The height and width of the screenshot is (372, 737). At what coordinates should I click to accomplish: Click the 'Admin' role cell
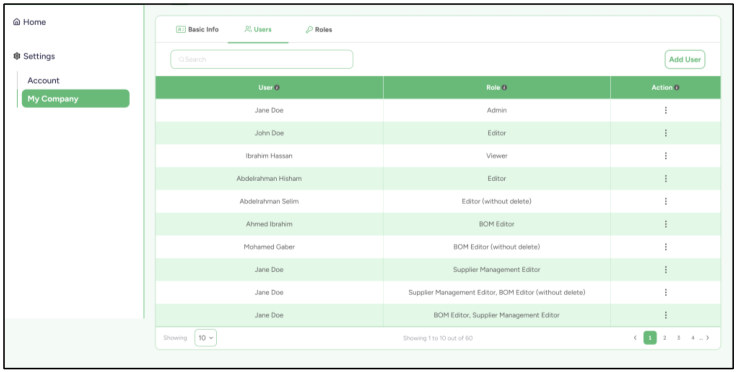coord(497,111)
